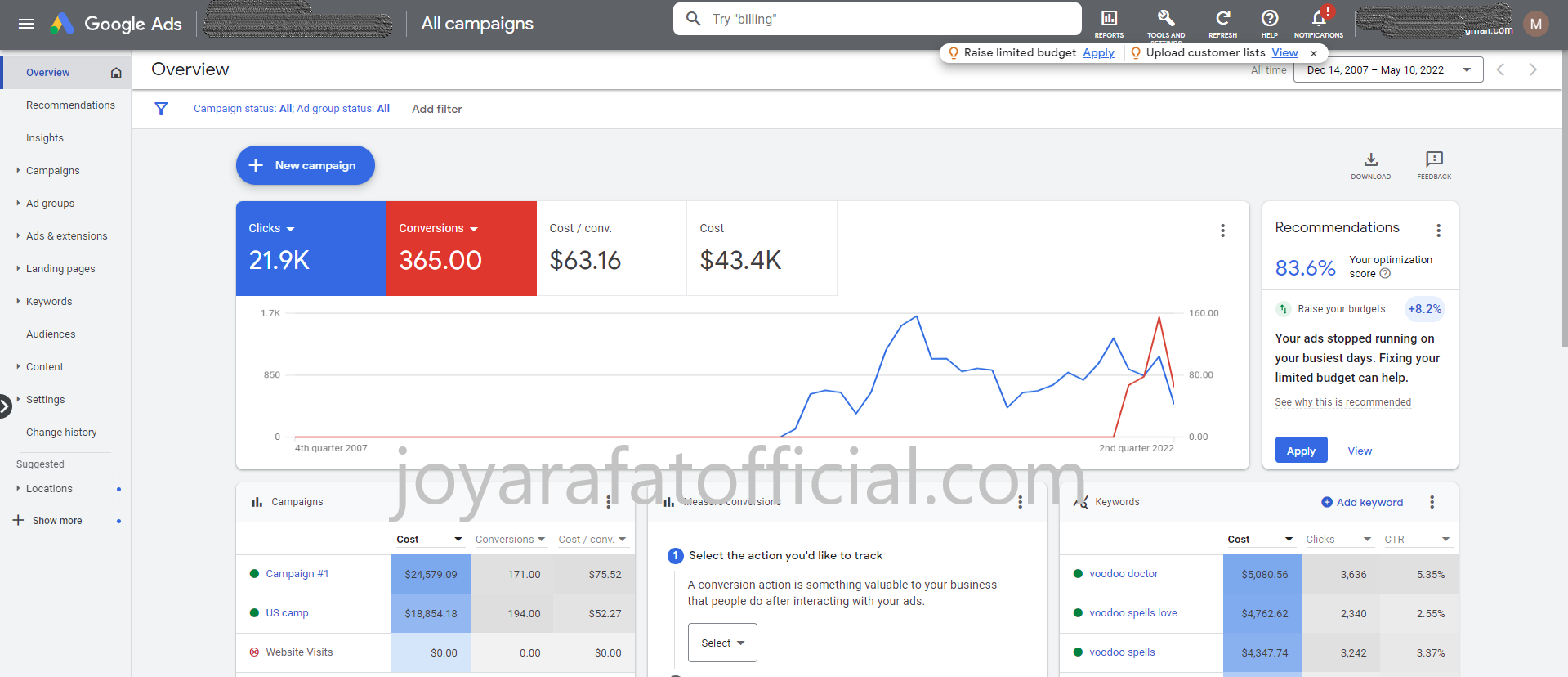1568x677 pixels.
Task: Open Change history in sidebar
Action: point(61,433)
